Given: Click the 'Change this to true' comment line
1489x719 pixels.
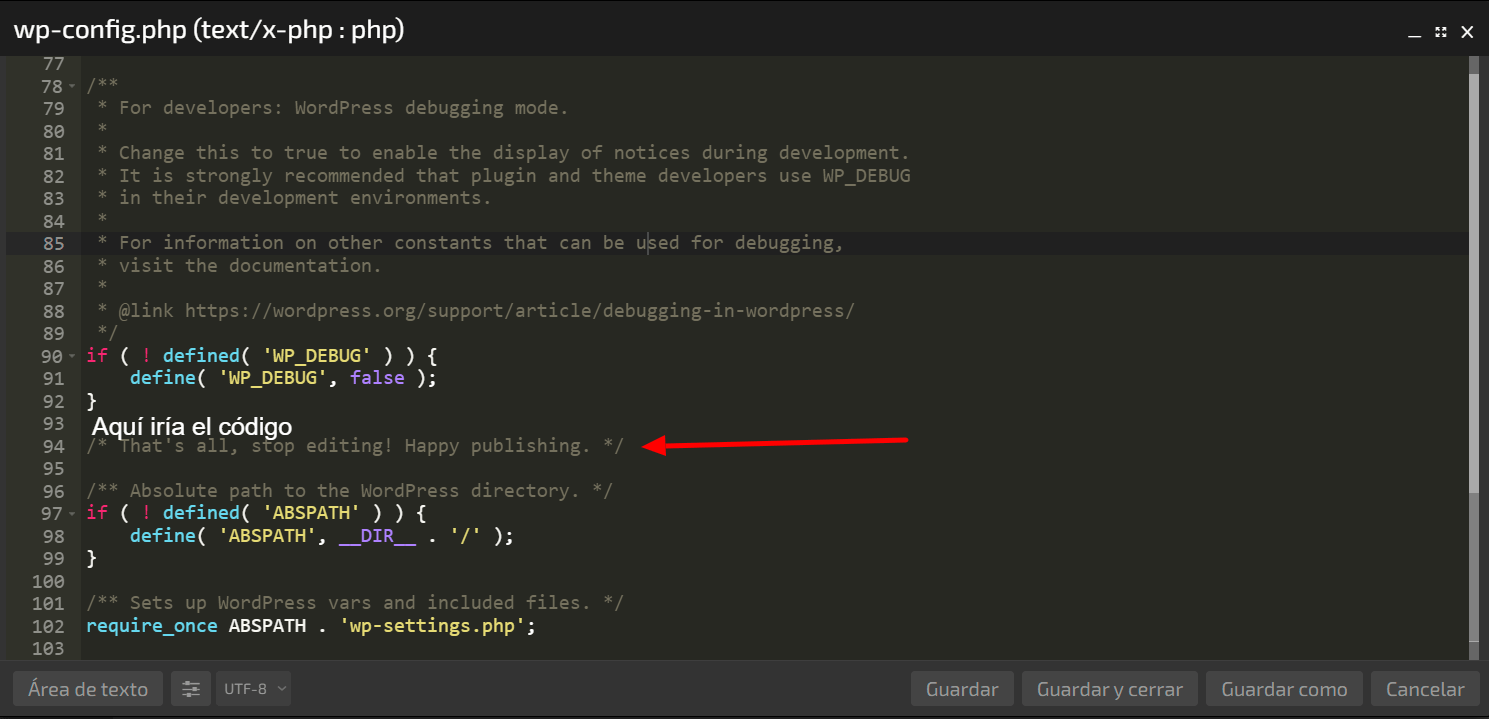Looking at the screenshot, I should coord(515,153).
